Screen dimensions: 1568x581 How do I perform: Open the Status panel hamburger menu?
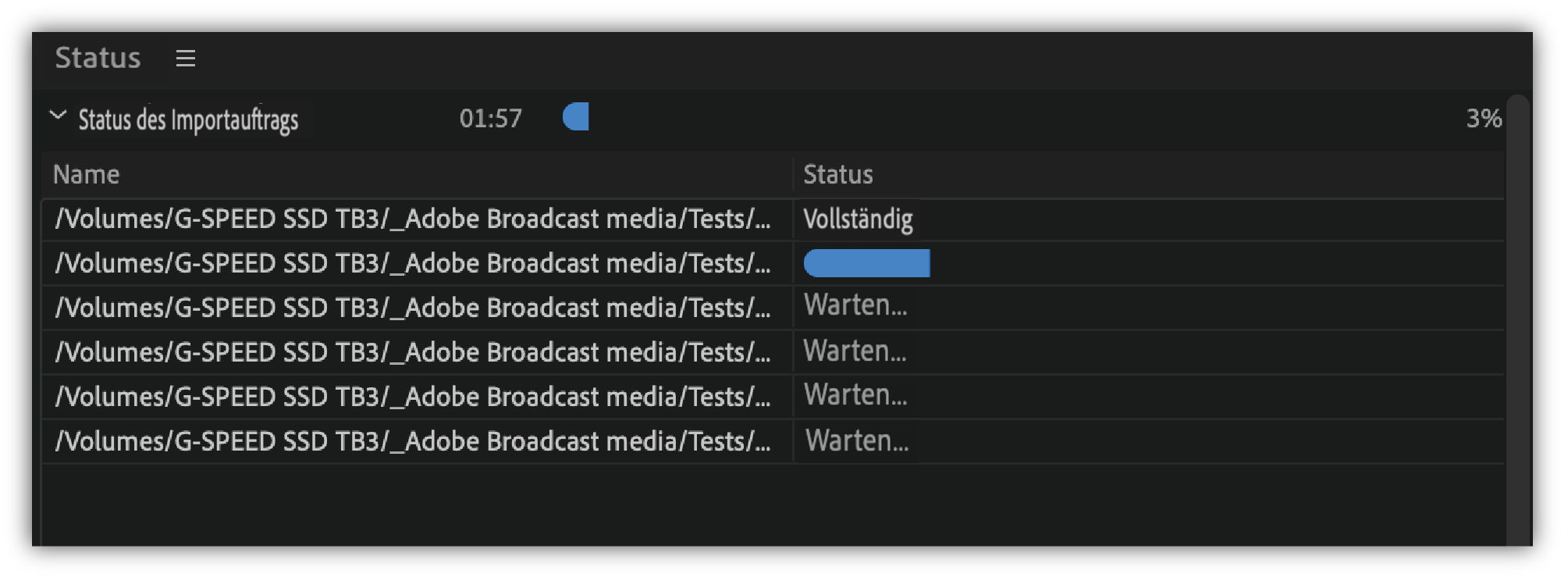coord(185,59)
